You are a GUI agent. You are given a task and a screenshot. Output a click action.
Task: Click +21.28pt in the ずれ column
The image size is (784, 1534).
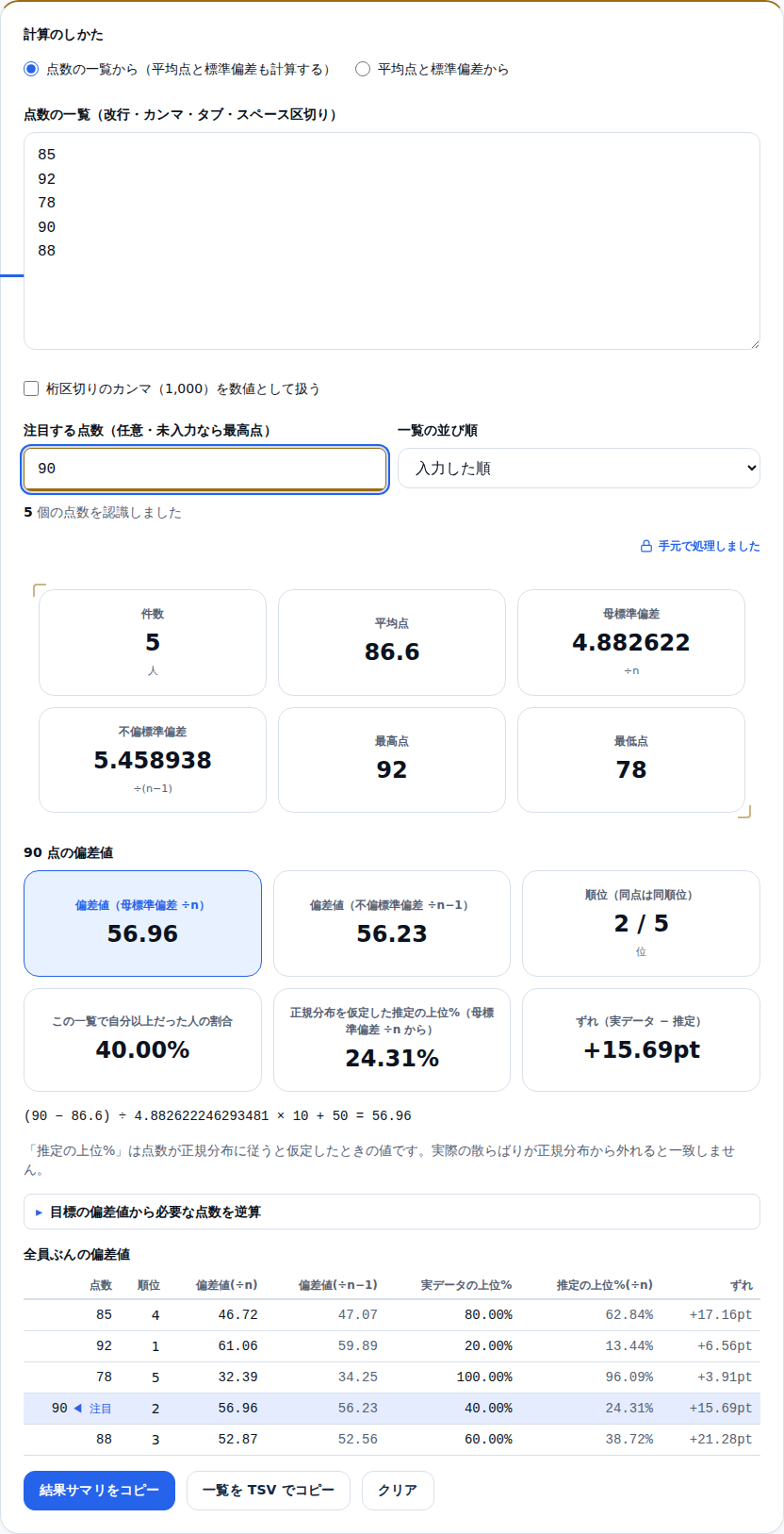click(x=721, y=1440)
